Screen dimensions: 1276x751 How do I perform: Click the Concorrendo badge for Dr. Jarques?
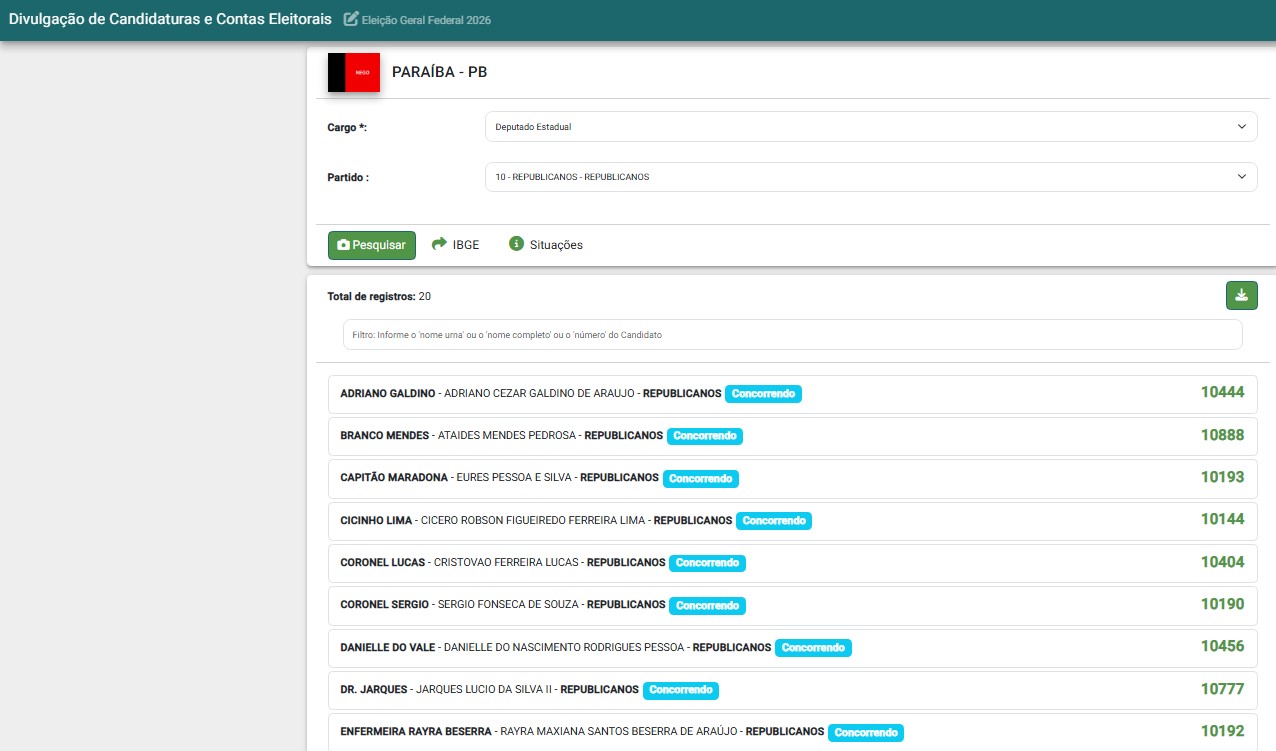681,690
